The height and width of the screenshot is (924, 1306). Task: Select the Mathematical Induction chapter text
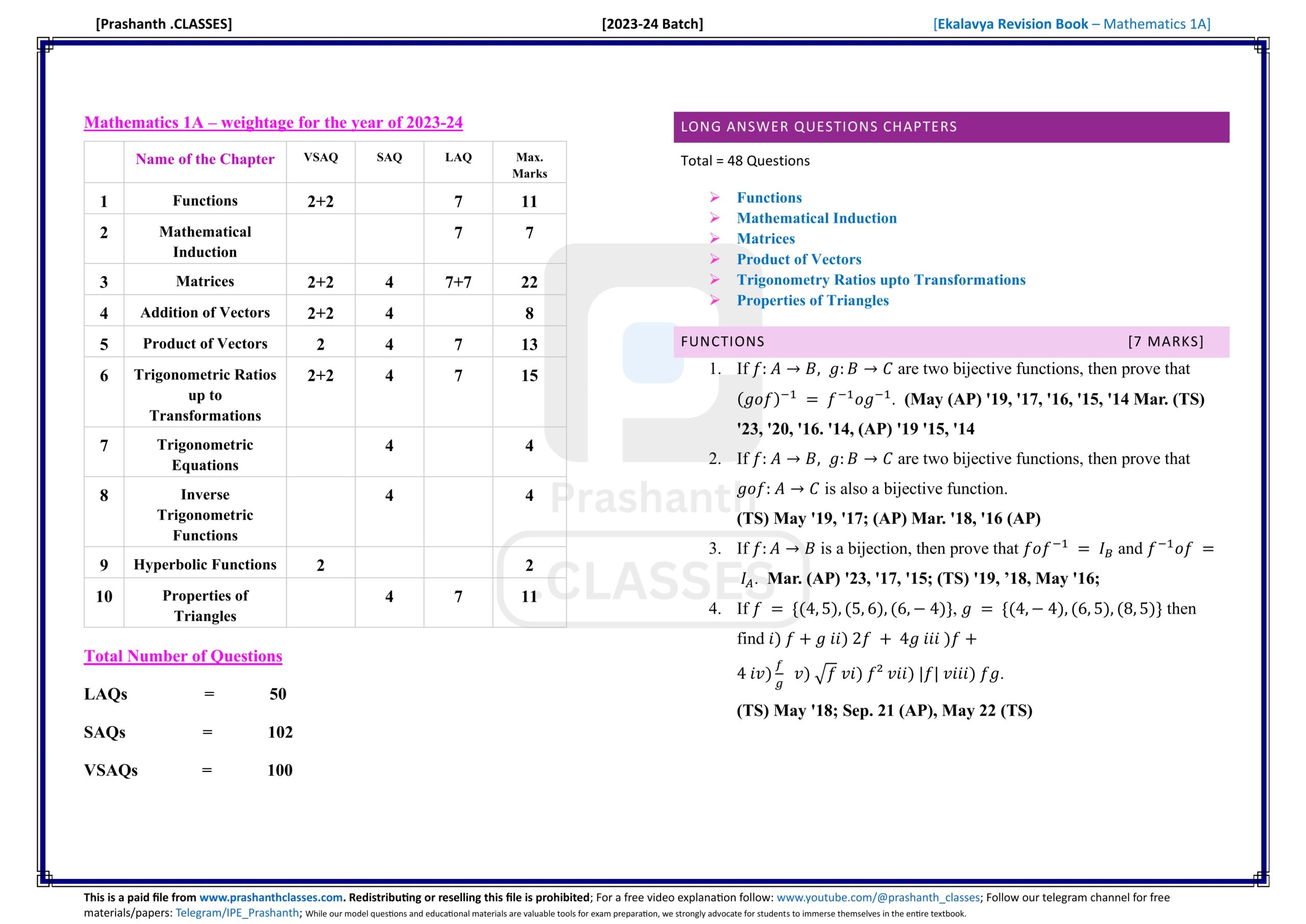(816, 218)
